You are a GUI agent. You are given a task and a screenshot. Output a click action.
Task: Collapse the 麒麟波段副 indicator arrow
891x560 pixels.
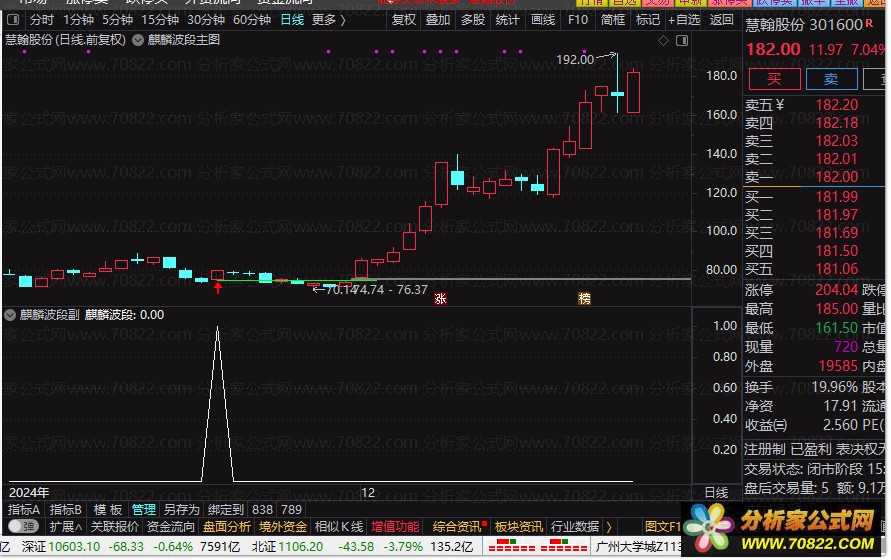coord(10,315)
